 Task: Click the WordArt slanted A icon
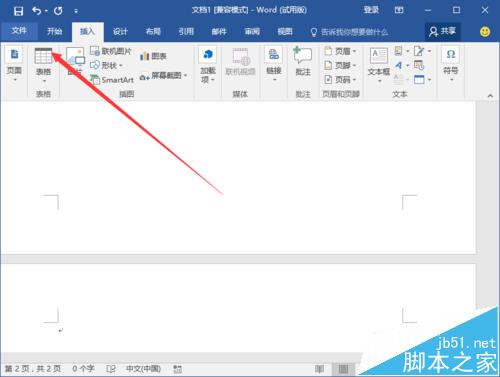[x=398, y=65]
